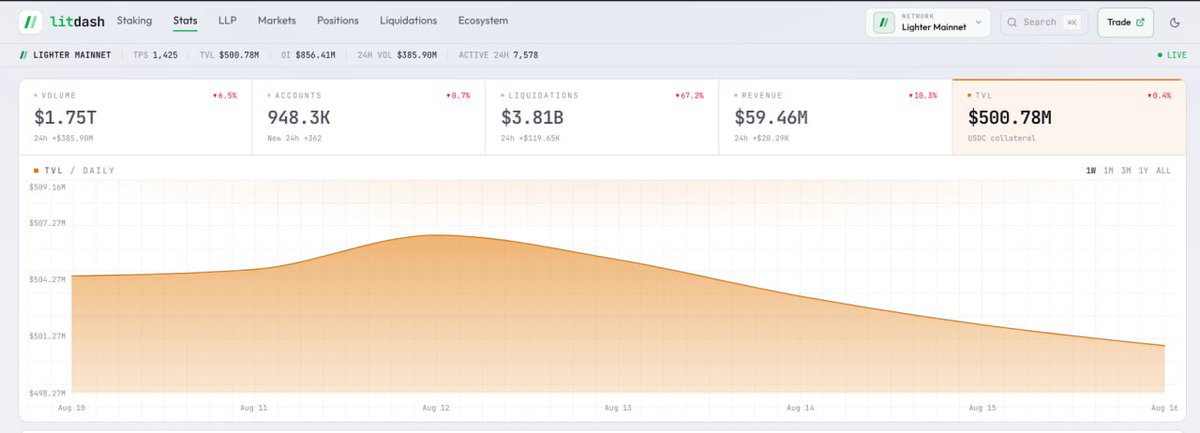1200x433 pixels.
Task: Go to the Markets tab
Action: (x=276, y=21)
